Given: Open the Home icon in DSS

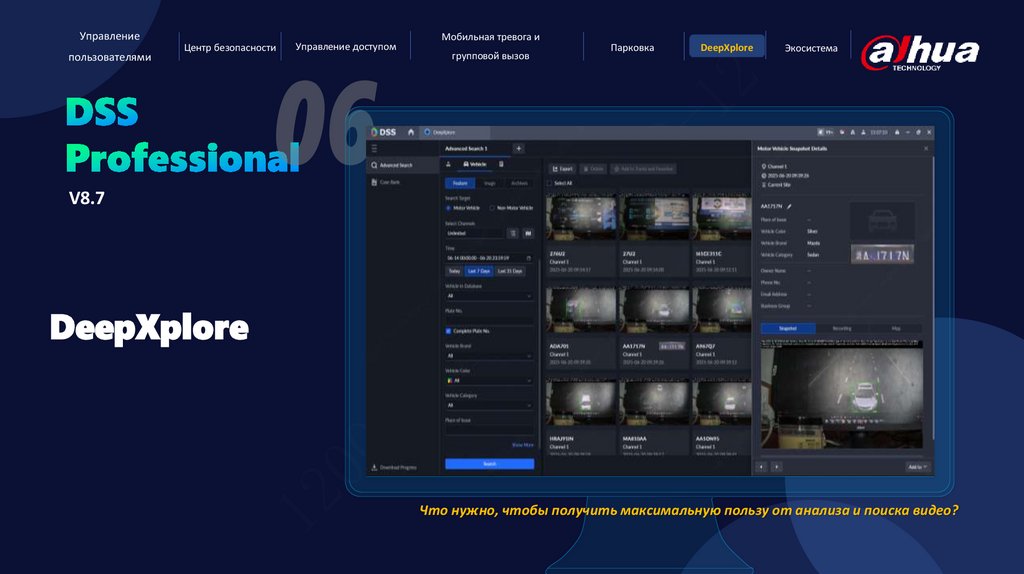Looking at the screenshot, I should pyautogui.click(x=411, y=132).
